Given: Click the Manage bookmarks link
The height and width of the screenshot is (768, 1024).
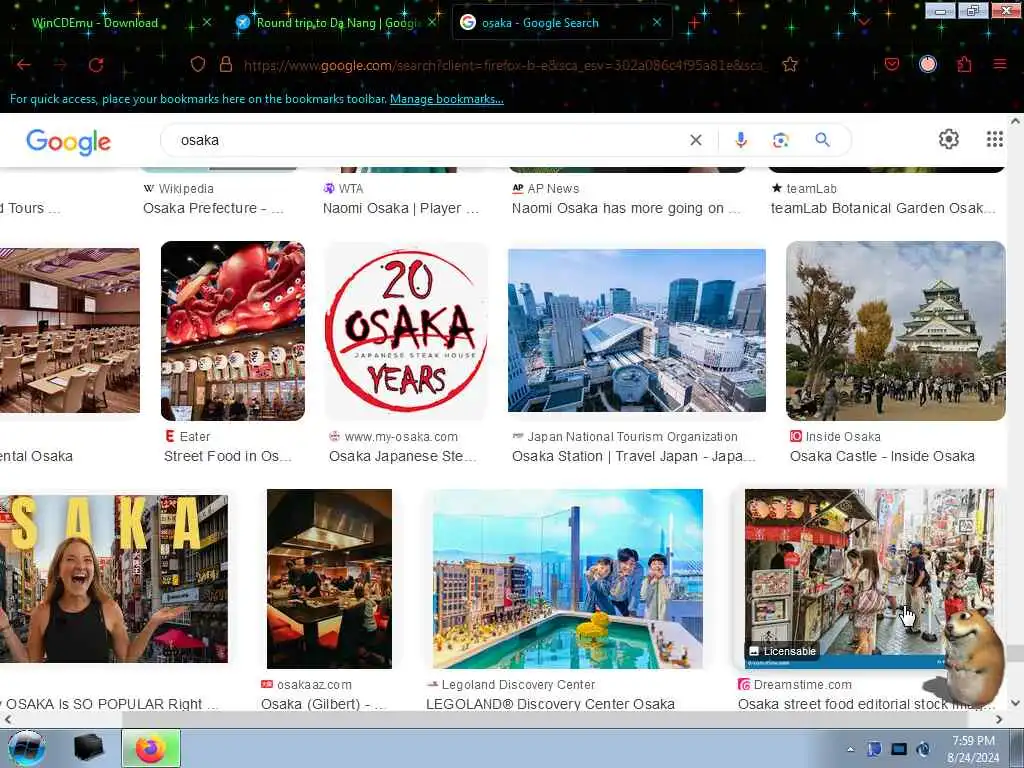Looking at the screenshot, I should [x=447, y=99].
